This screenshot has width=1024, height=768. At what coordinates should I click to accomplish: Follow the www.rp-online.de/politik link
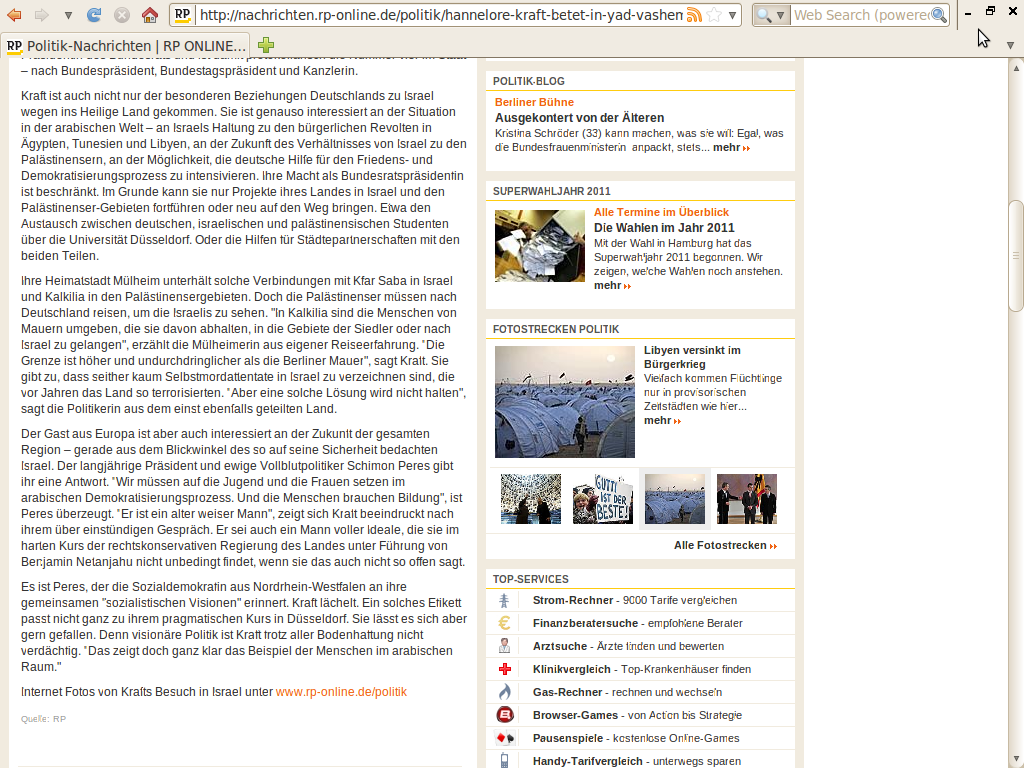tap(341, 692)
